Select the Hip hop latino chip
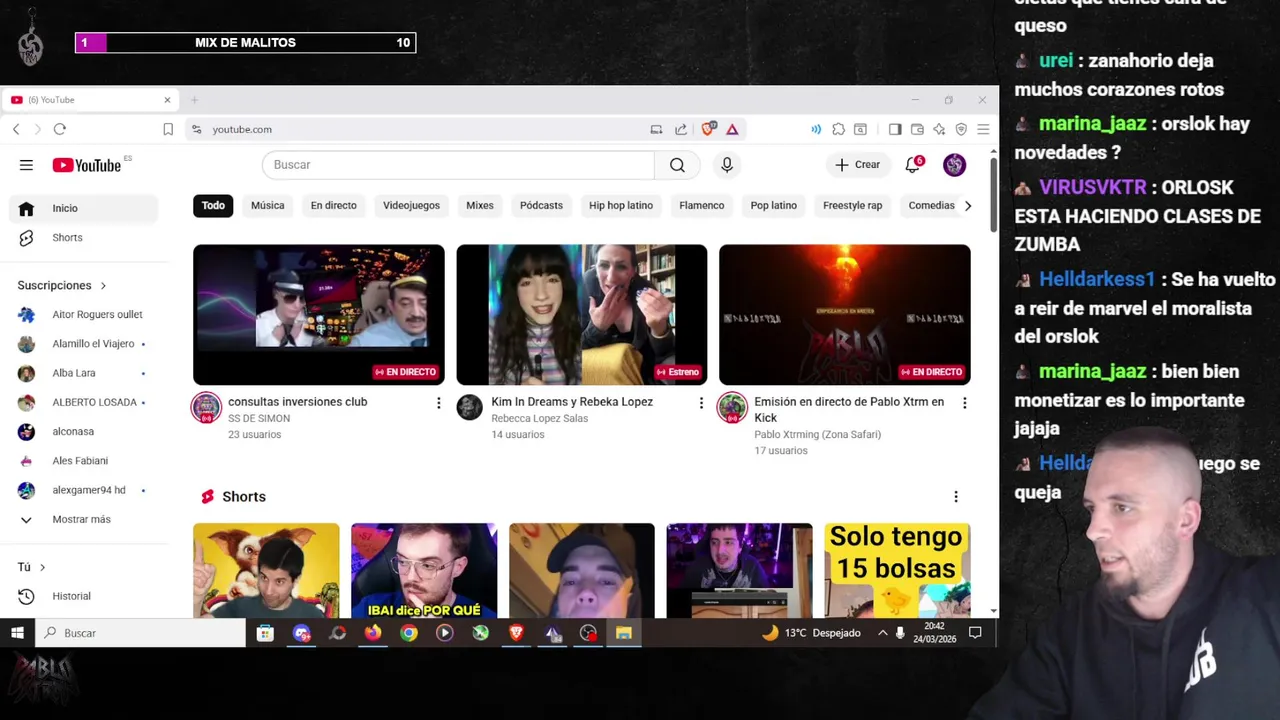Screen dimensions: 1280x720 pos(621,205)
